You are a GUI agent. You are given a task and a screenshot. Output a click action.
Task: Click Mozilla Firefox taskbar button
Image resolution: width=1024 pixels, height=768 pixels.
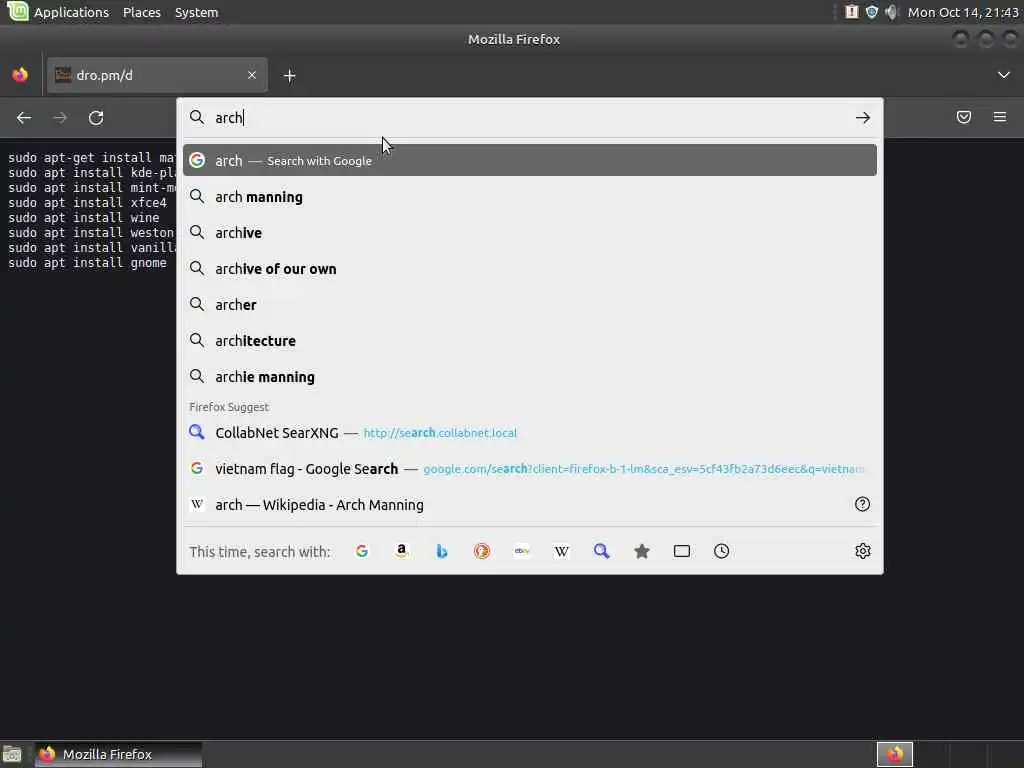[118, 754]
